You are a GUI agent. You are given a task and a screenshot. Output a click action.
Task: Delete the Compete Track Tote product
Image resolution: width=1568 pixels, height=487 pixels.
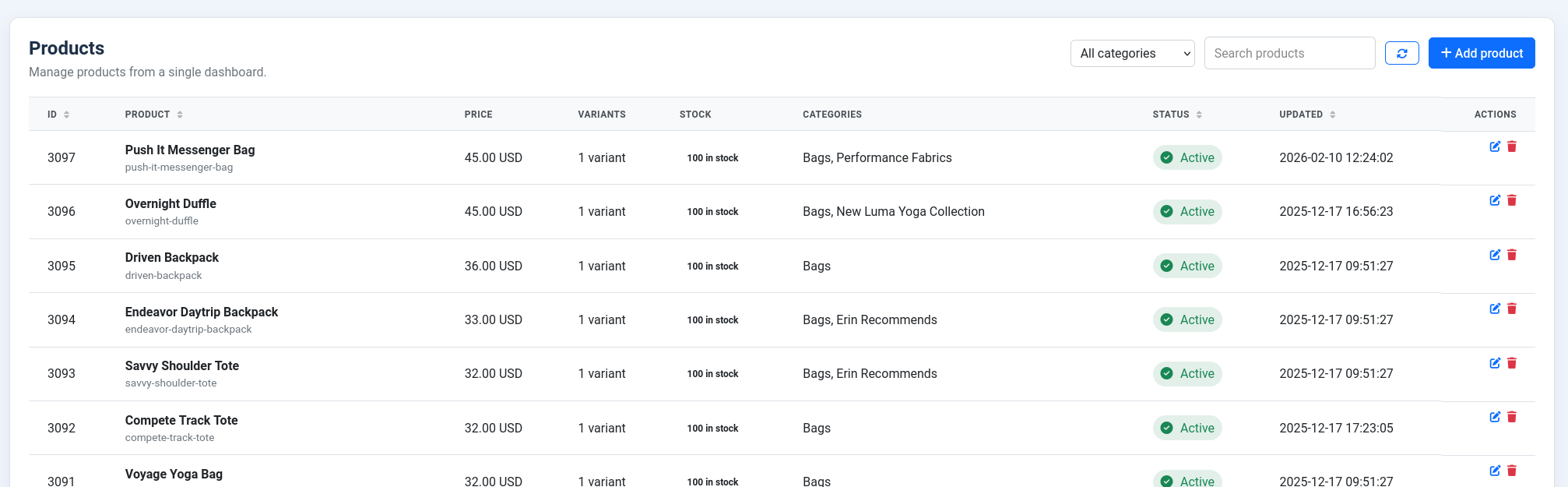coord(1512,417)
